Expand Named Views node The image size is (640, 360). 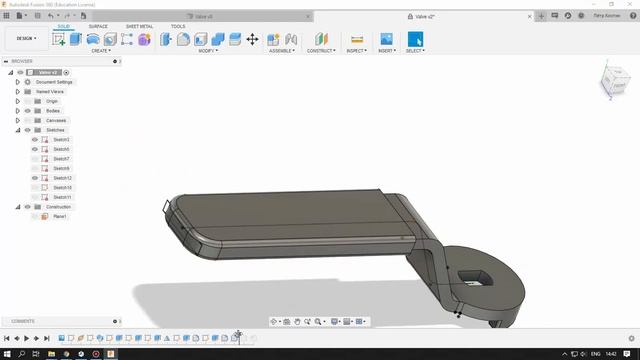click(x=18, y=92)
